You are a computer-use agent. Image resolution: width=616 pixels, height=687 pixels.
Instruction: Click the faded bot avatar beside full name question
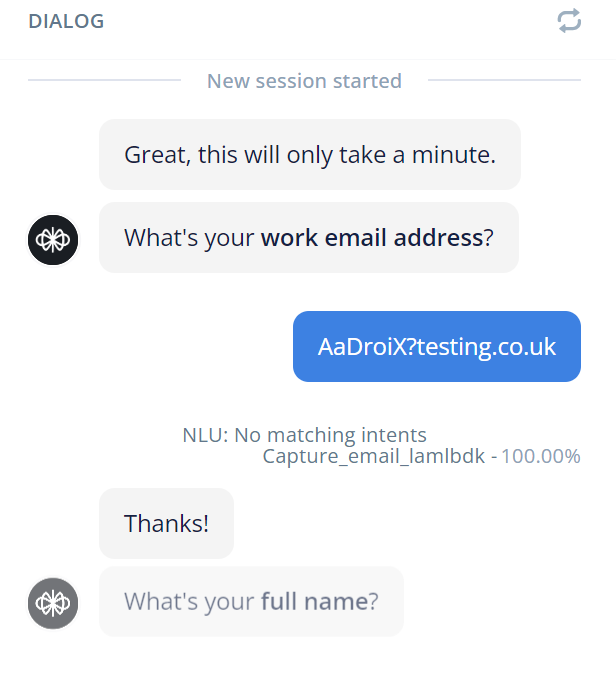tap(53, 603)
